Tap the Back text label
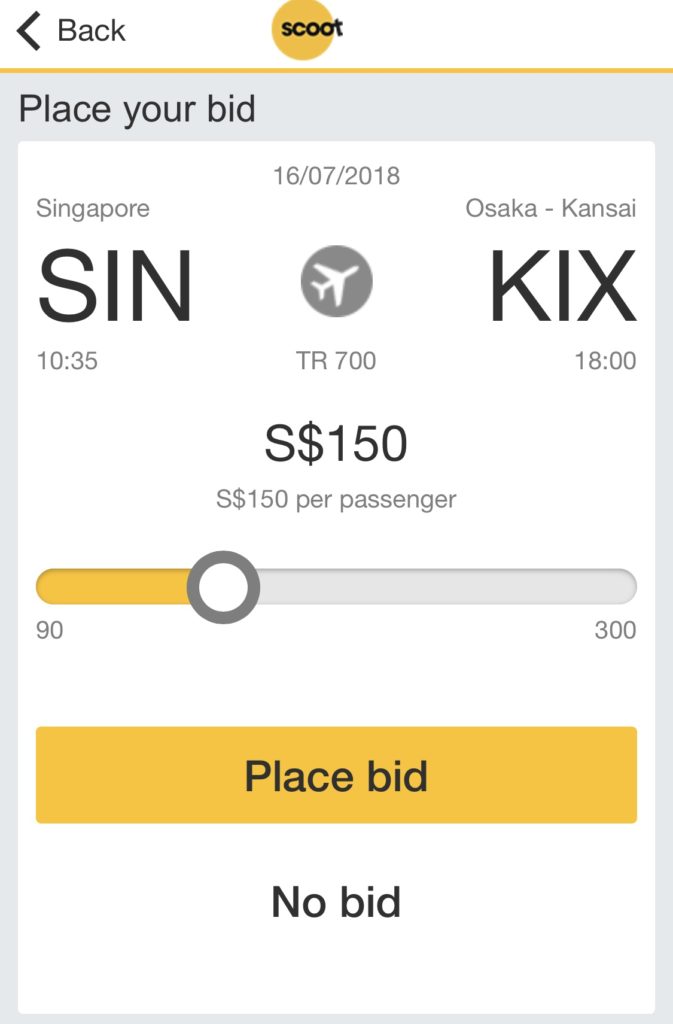The height and width of the screenshot is (1024, 673). 91,32
